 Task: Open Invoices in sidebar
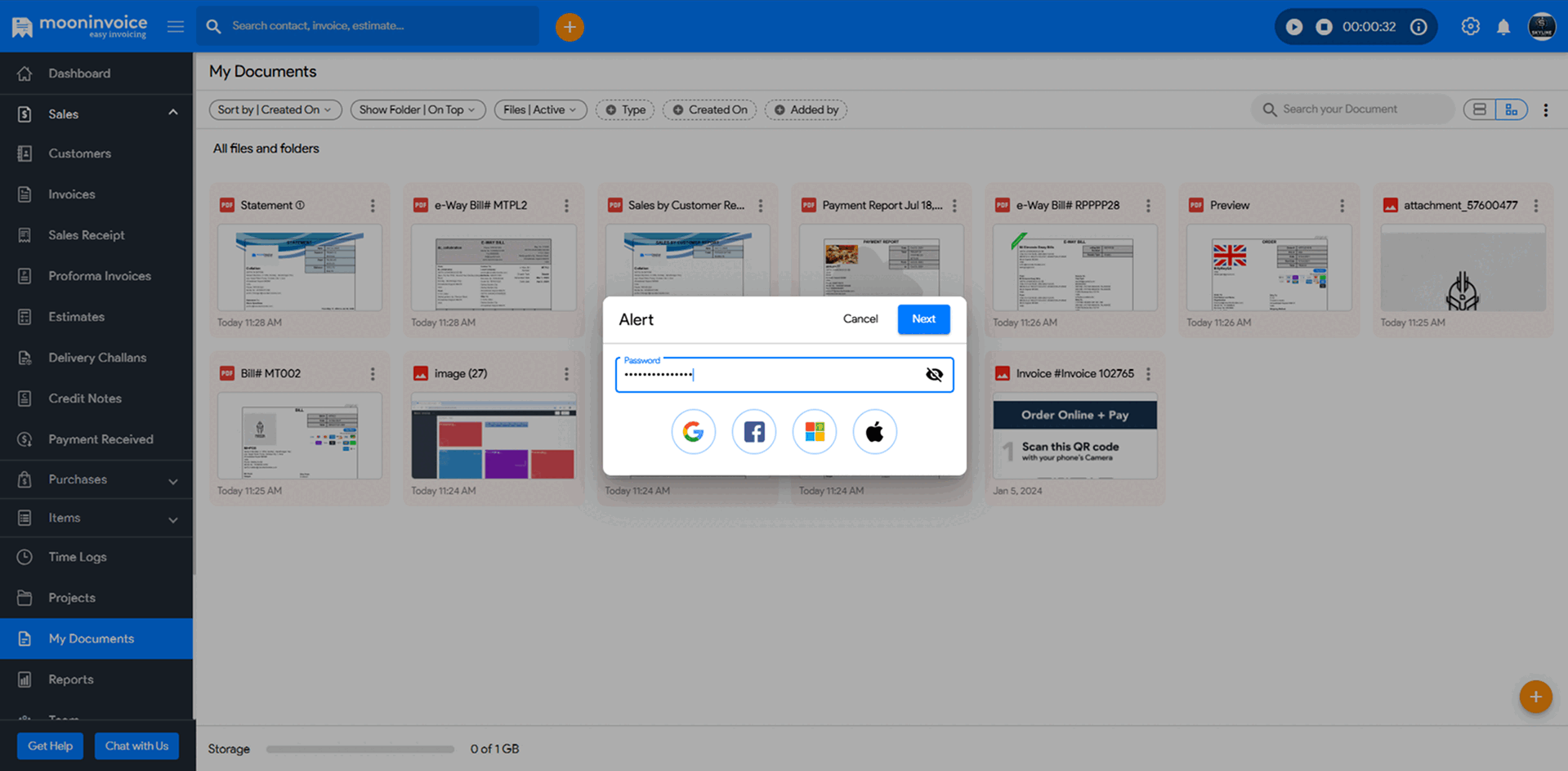[x=96, y=194]
